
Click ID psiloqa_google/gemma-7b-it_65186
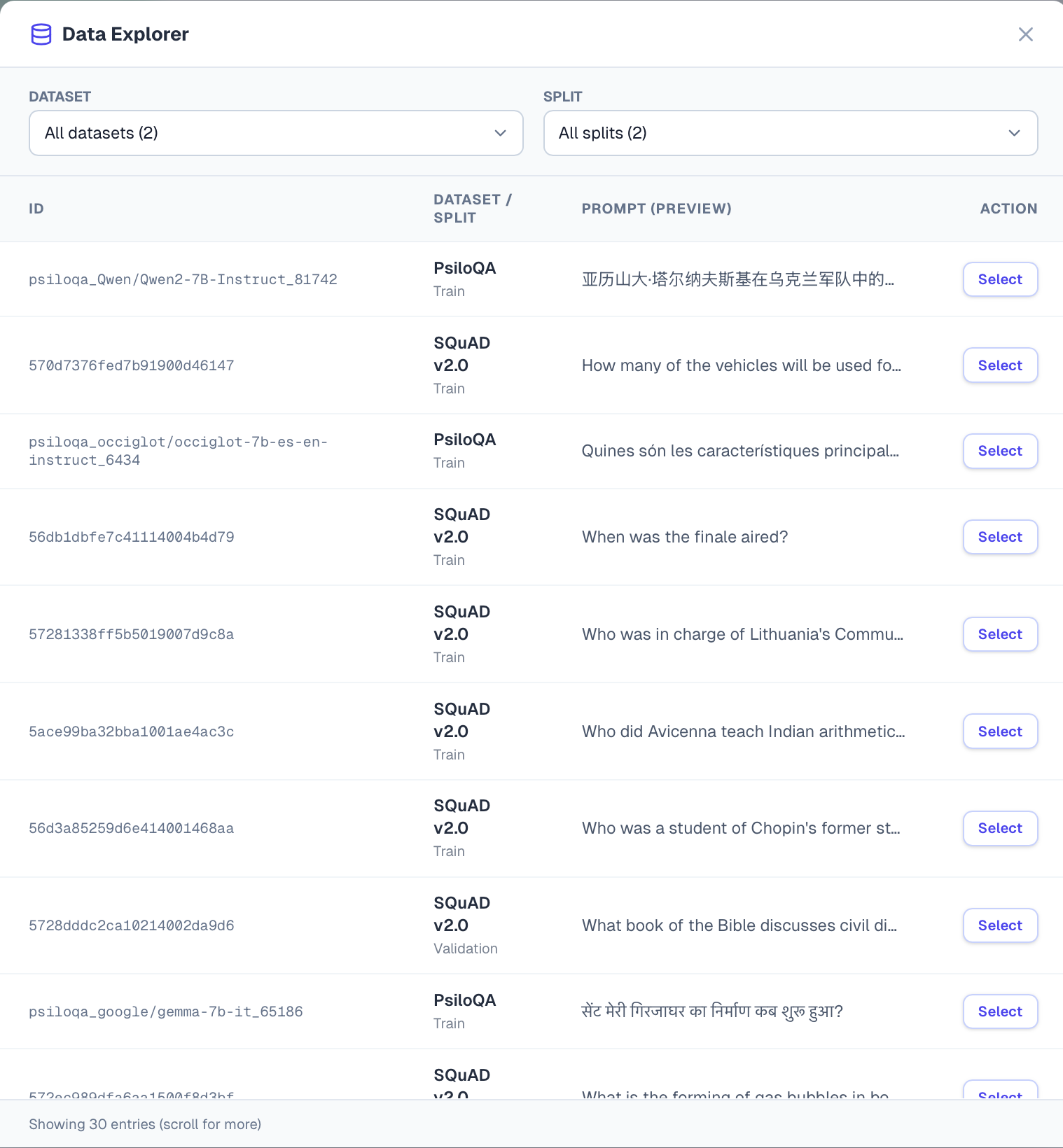166,1011
